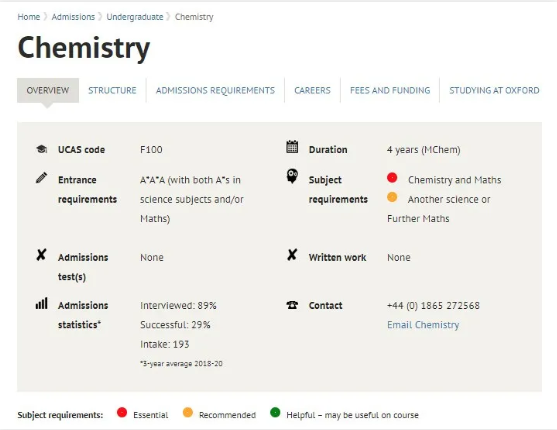The height and width of the screenshot is (430, 557).
Task: Click the cross icon next to Admissions test(s)
Action: click(41, 254)
